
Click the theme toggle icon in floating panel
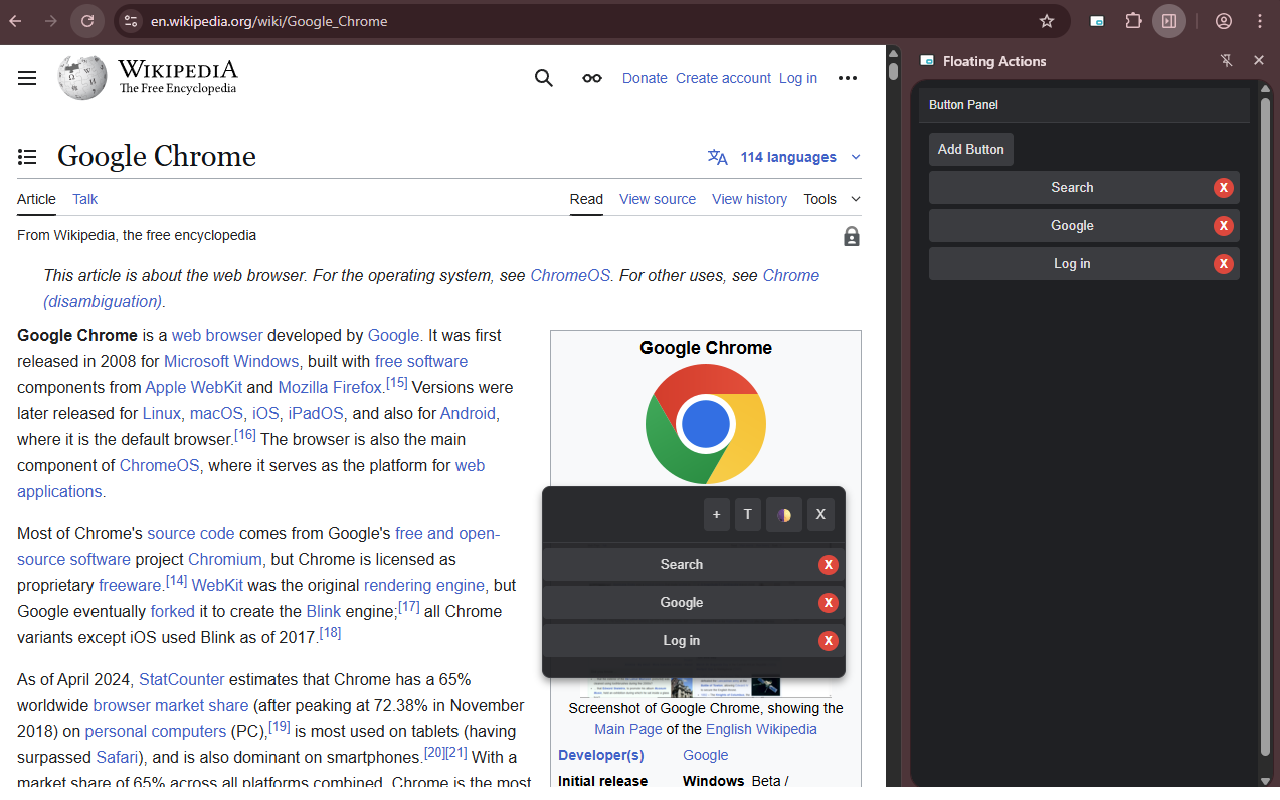[784, 515]
